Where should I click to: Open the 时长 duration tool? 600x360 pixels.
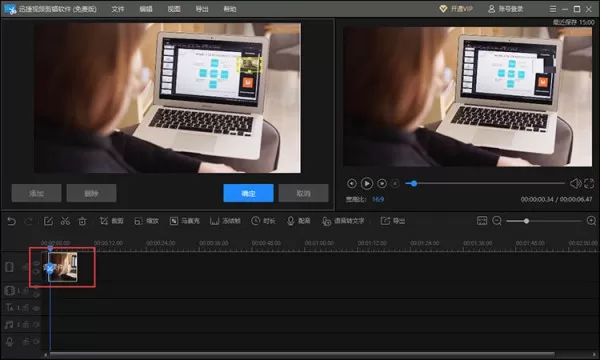pyautogui.click(x=263, y=221)
